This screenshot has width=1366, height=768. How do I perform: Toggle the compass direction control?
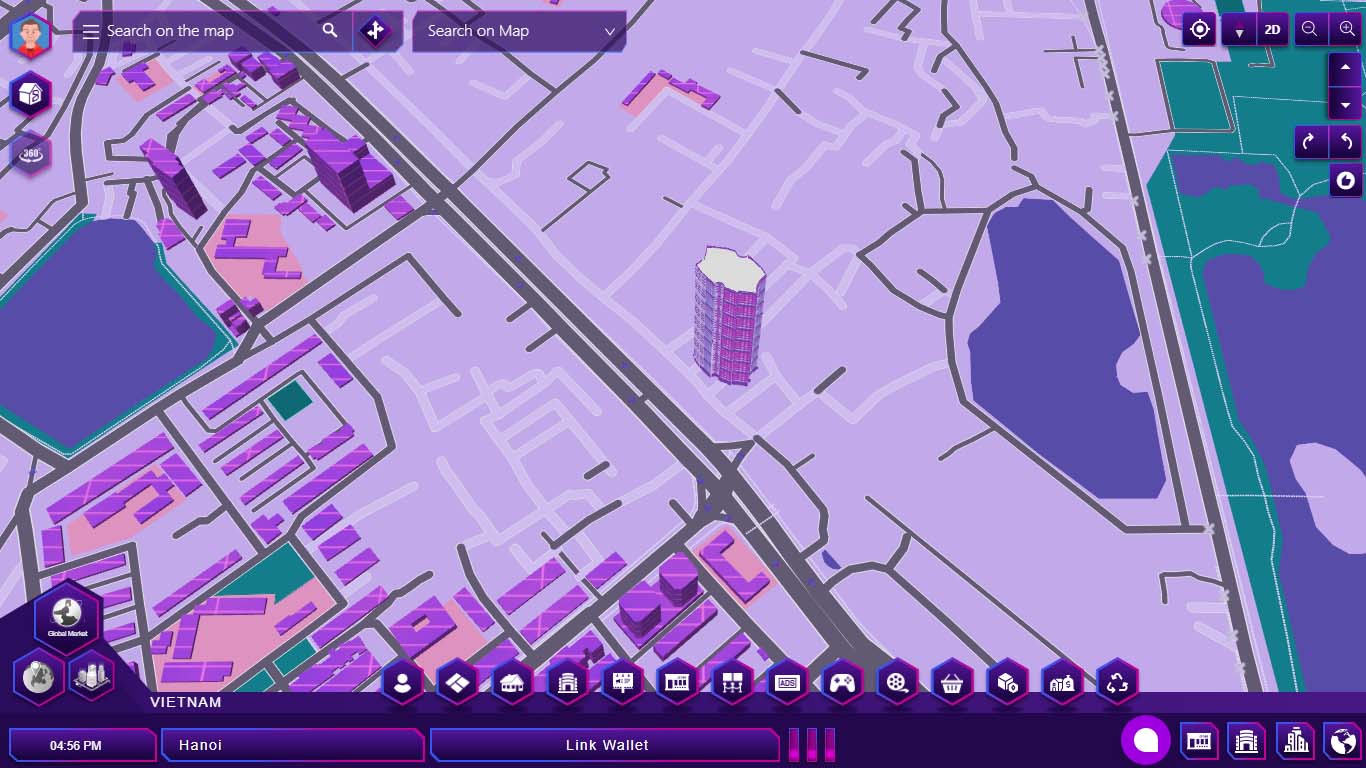tap(1239, 31)
